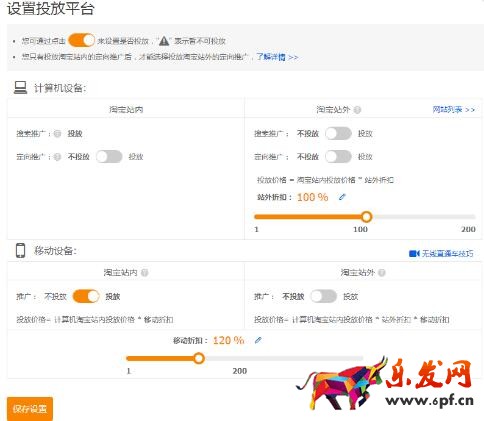Click help icon next to 搜索推广 in 淘宝站内
484x421 pixels.
(57, 134)
